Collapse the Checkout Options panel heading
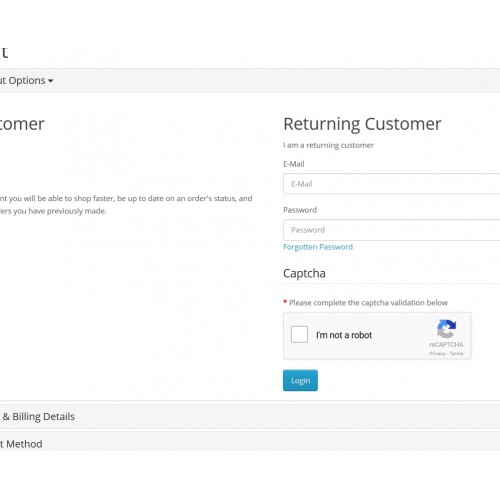 click(x=250, y=81)
